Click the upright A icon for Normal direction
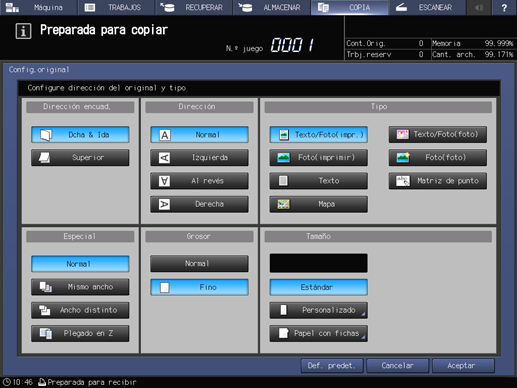The height and width of the screenshot is (388, 517). click(x=165, y=135)
